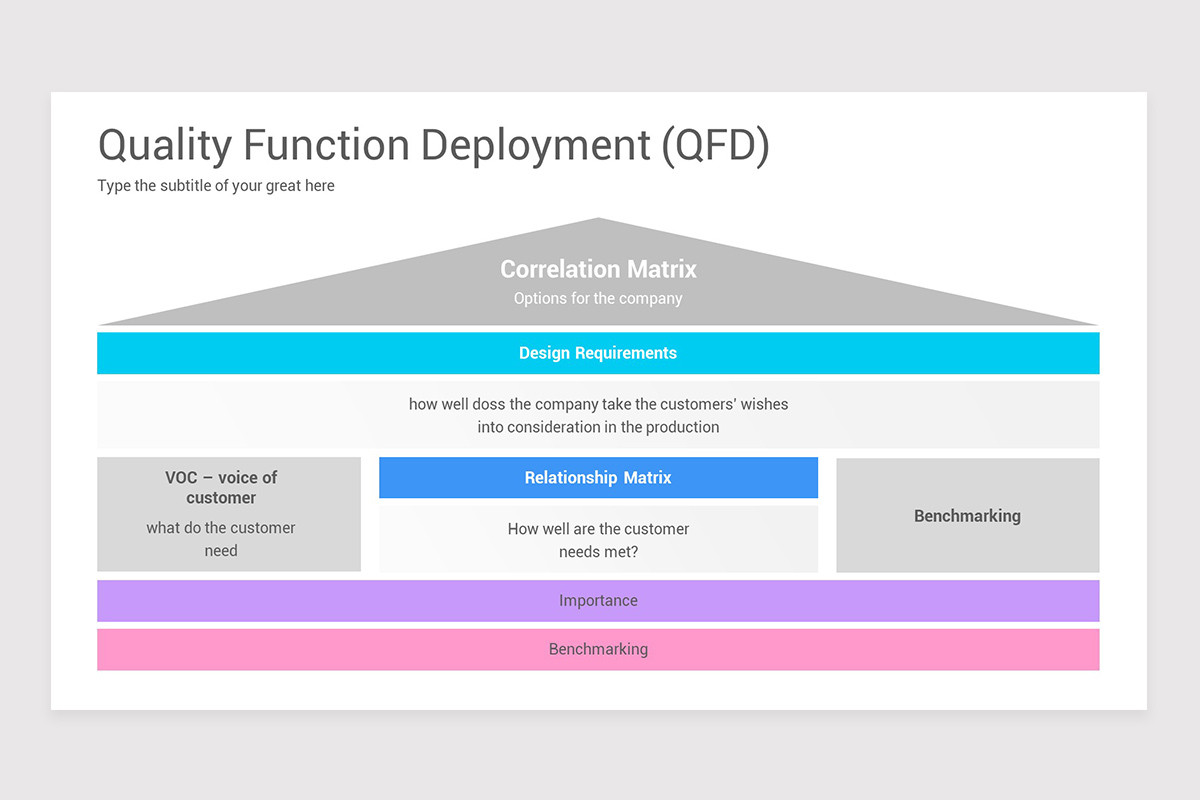Viewport: 1200px width, 800px height.
Task: Click blank white slide area beside the title
Action: tap(950, 150)
